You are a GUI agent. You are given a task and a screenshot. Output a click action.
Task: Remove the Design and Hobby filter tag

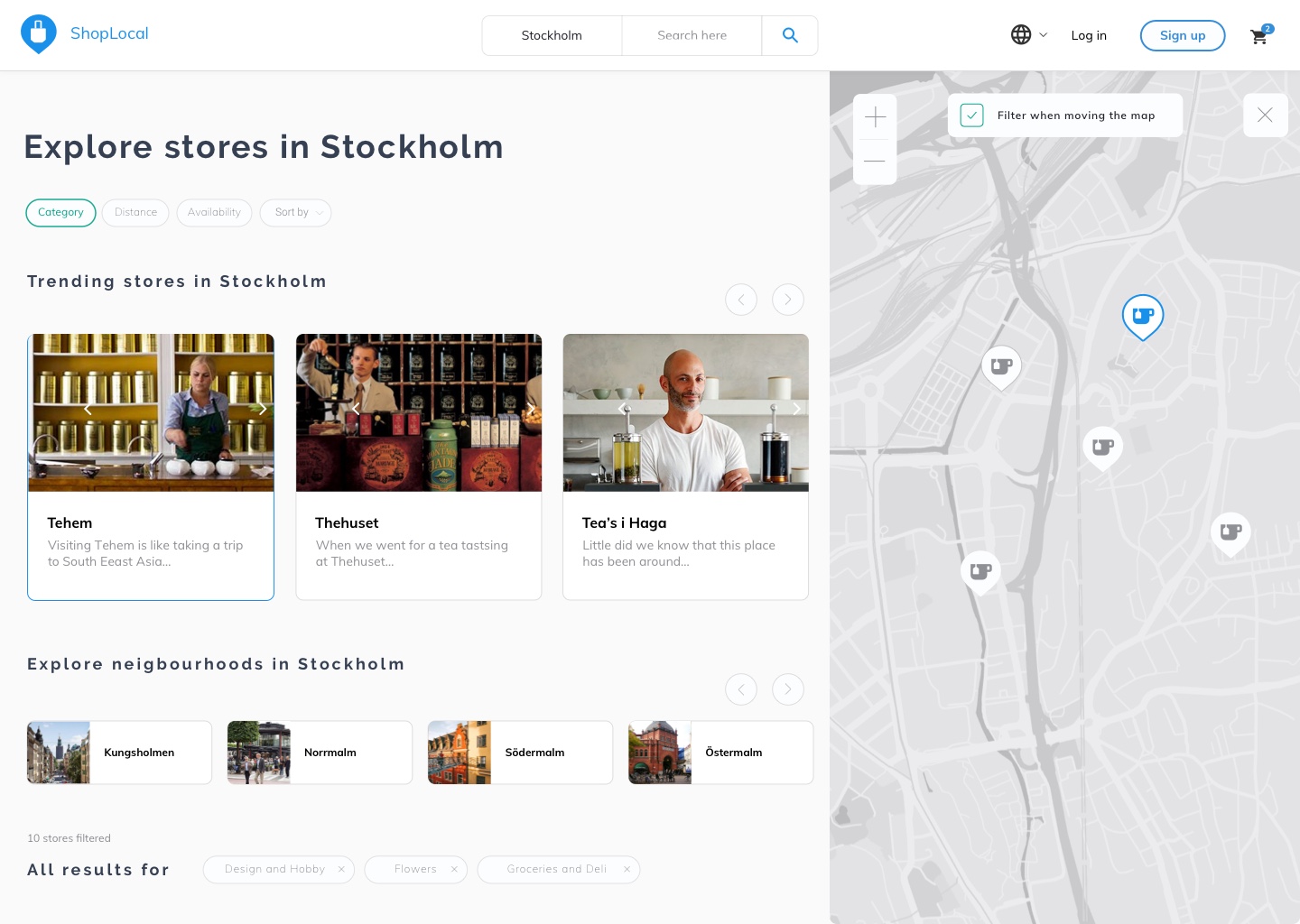[x=341, y=869]
